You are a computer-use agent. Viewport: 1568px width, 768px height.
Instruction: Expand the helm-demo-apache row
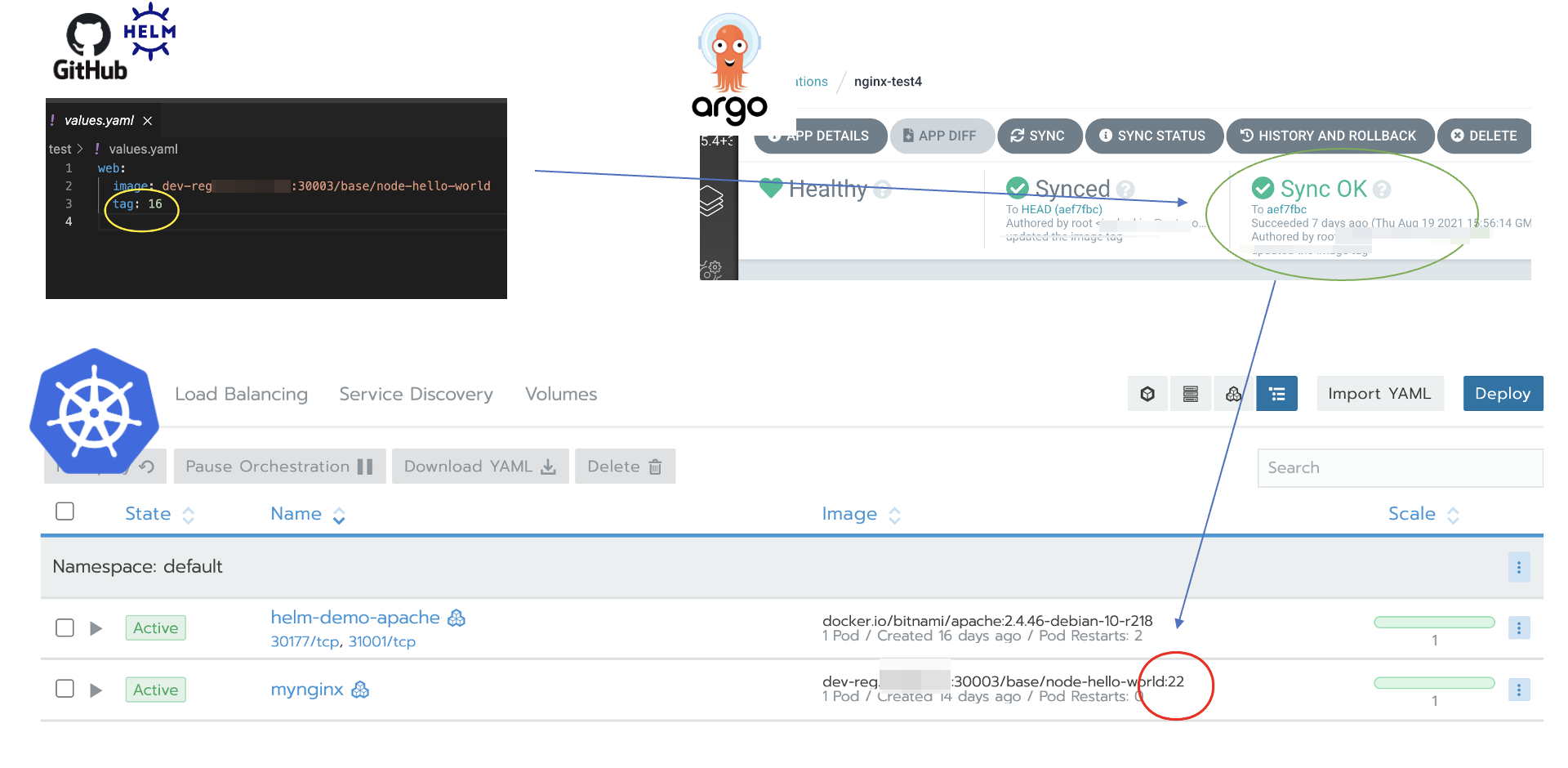[96, 628]
